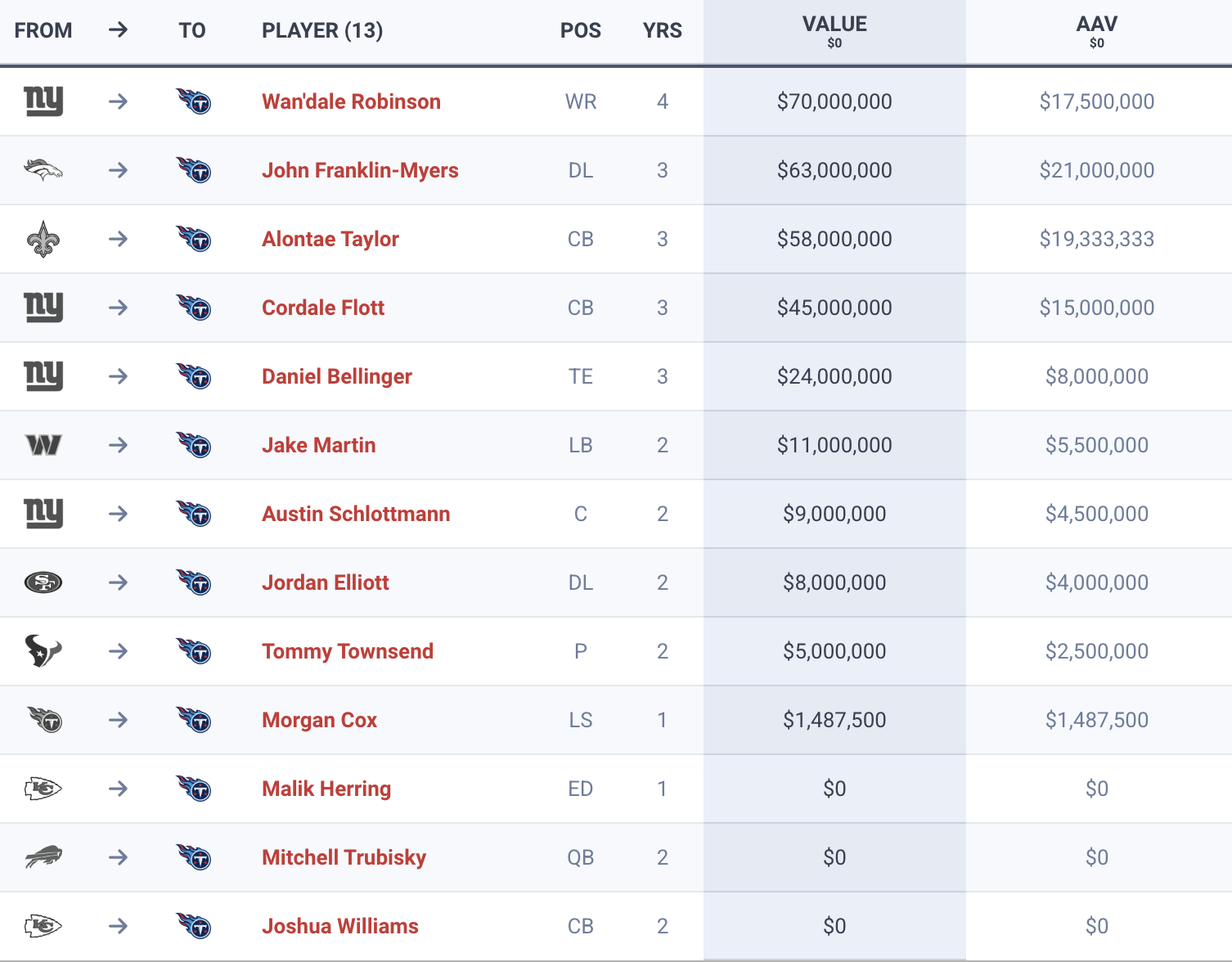Viewport: 1232px width, 962px height.
Task: Click the Chiefs logo in Malik Herring row
Action: pos(43,789)
